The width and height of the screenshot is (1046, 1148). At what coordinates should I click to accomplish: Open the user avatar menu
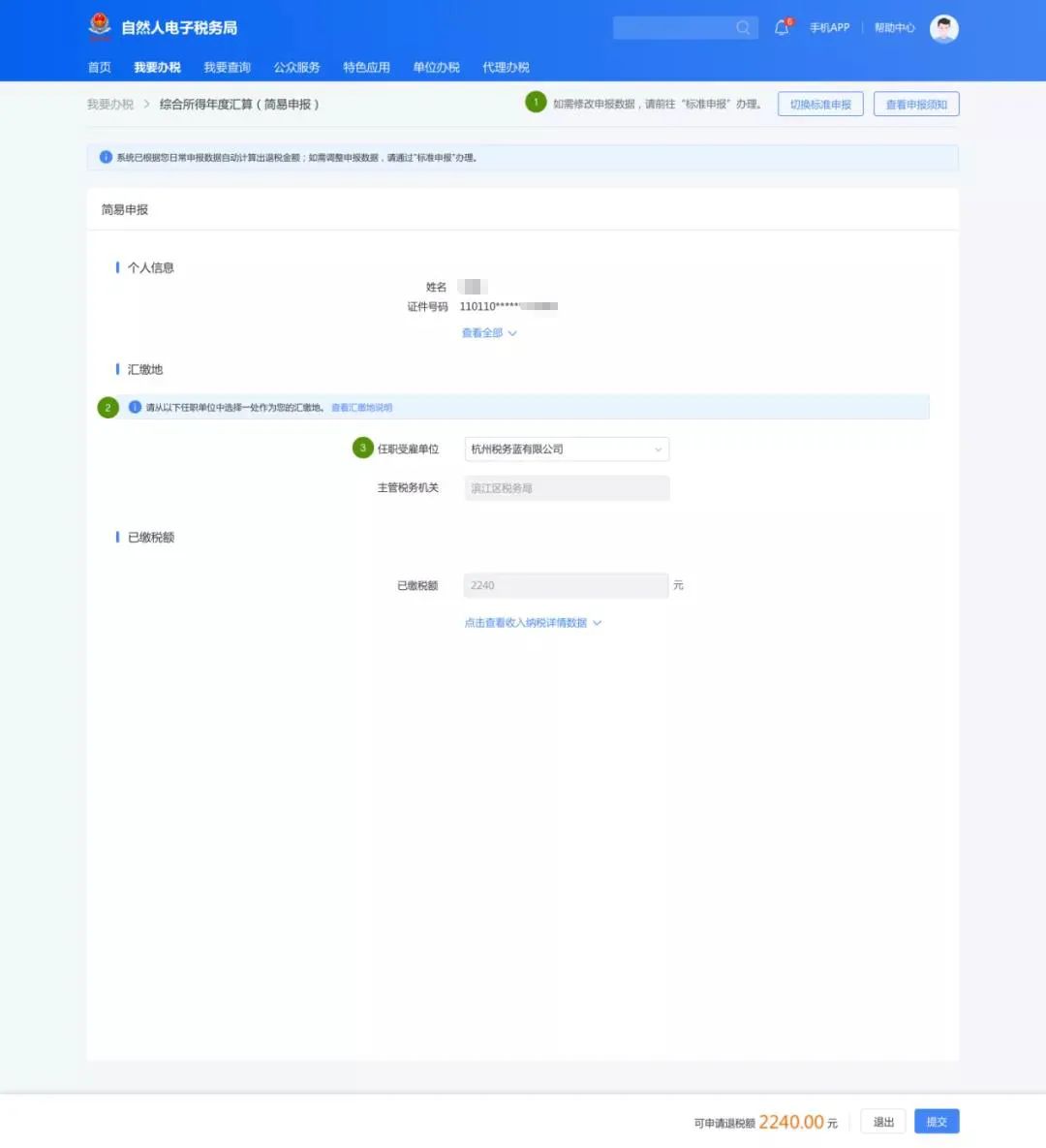943,28
